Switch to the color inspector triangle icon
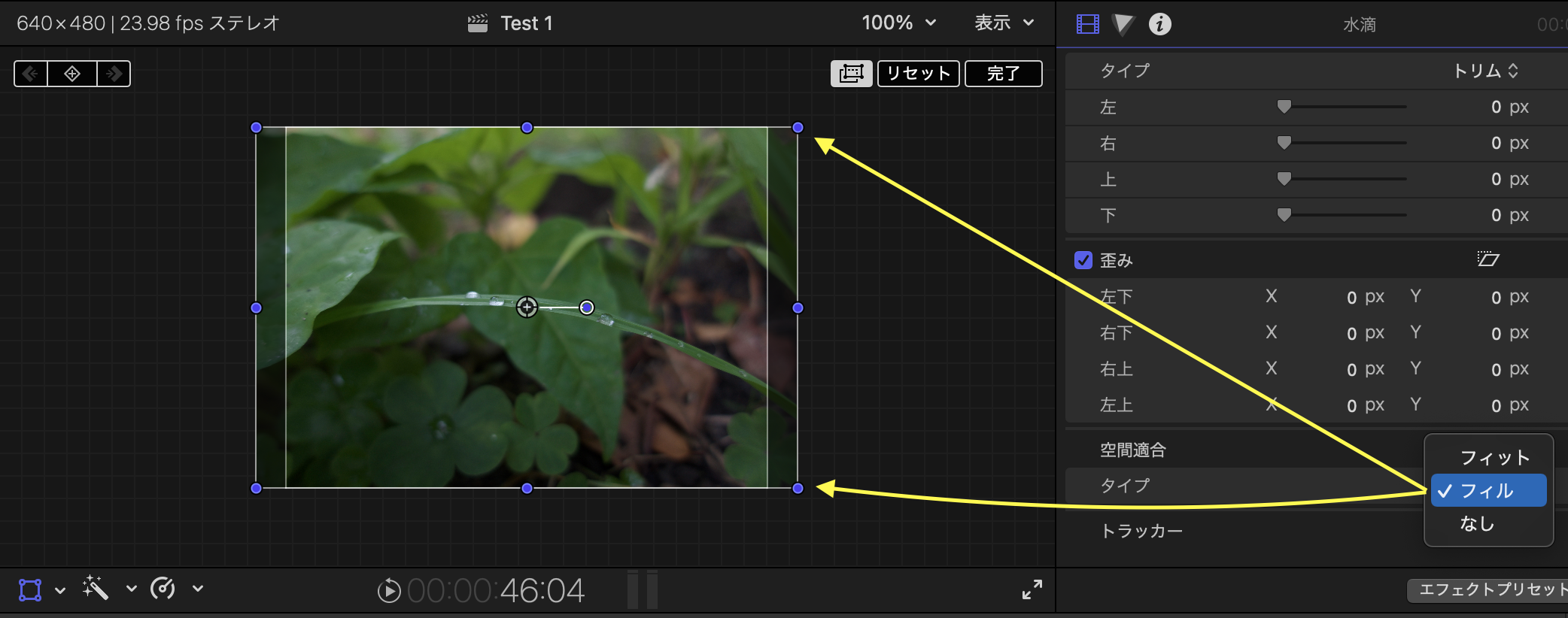Image resolution: width=1568 pixels, height=618 pixels. point(1123,24)
